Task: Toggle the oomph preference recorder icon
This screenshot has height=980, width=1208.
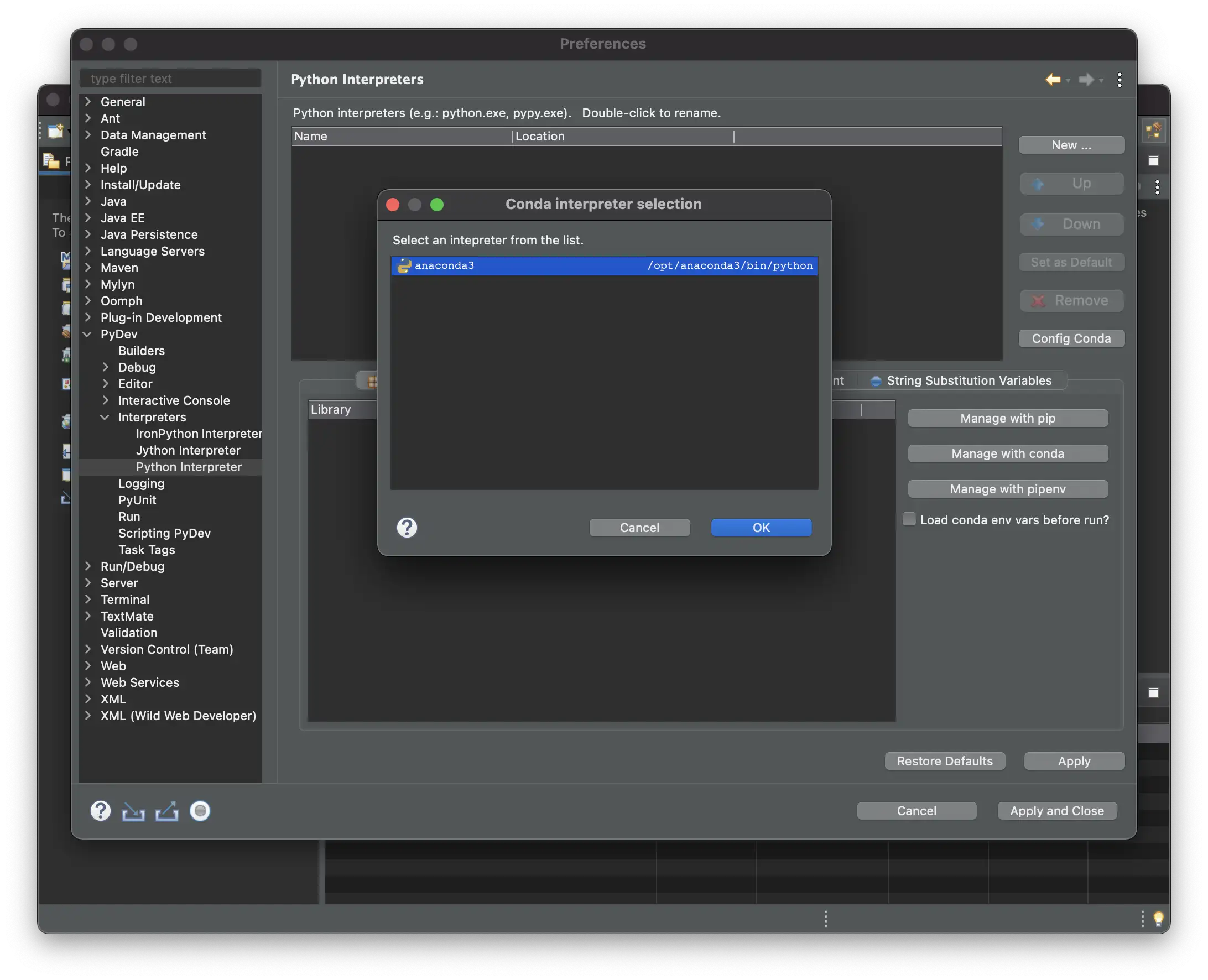Action: tap(200, 811)
